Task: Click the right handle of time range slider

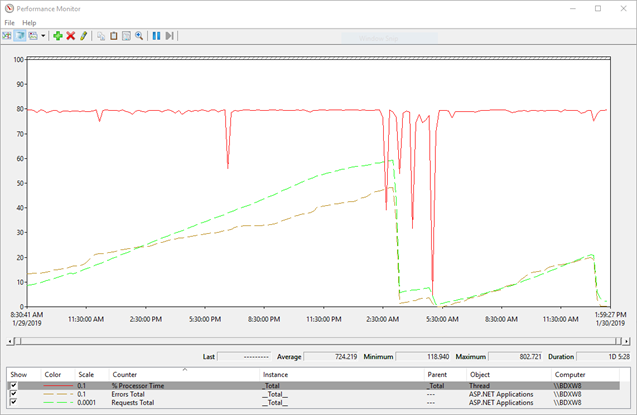Action: pos(618,341)
